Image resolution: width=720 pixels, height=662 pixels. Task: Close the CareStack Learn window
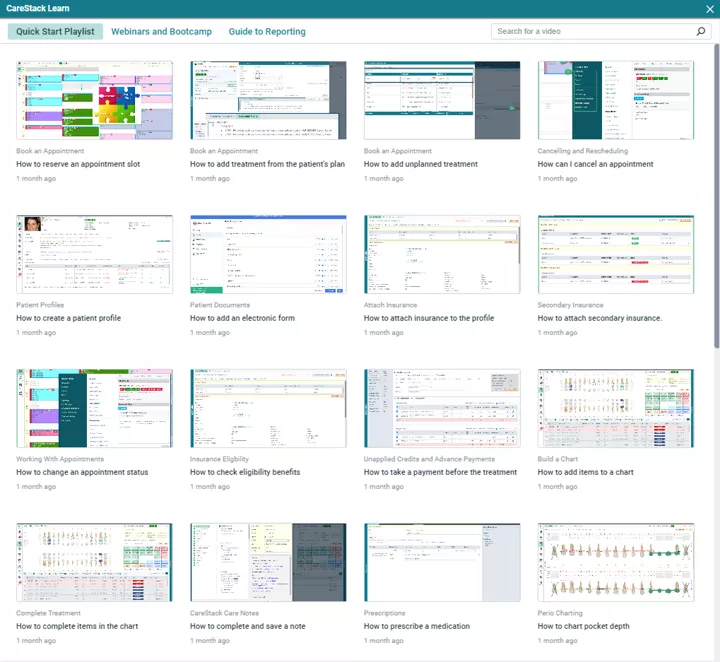(708, 8)
